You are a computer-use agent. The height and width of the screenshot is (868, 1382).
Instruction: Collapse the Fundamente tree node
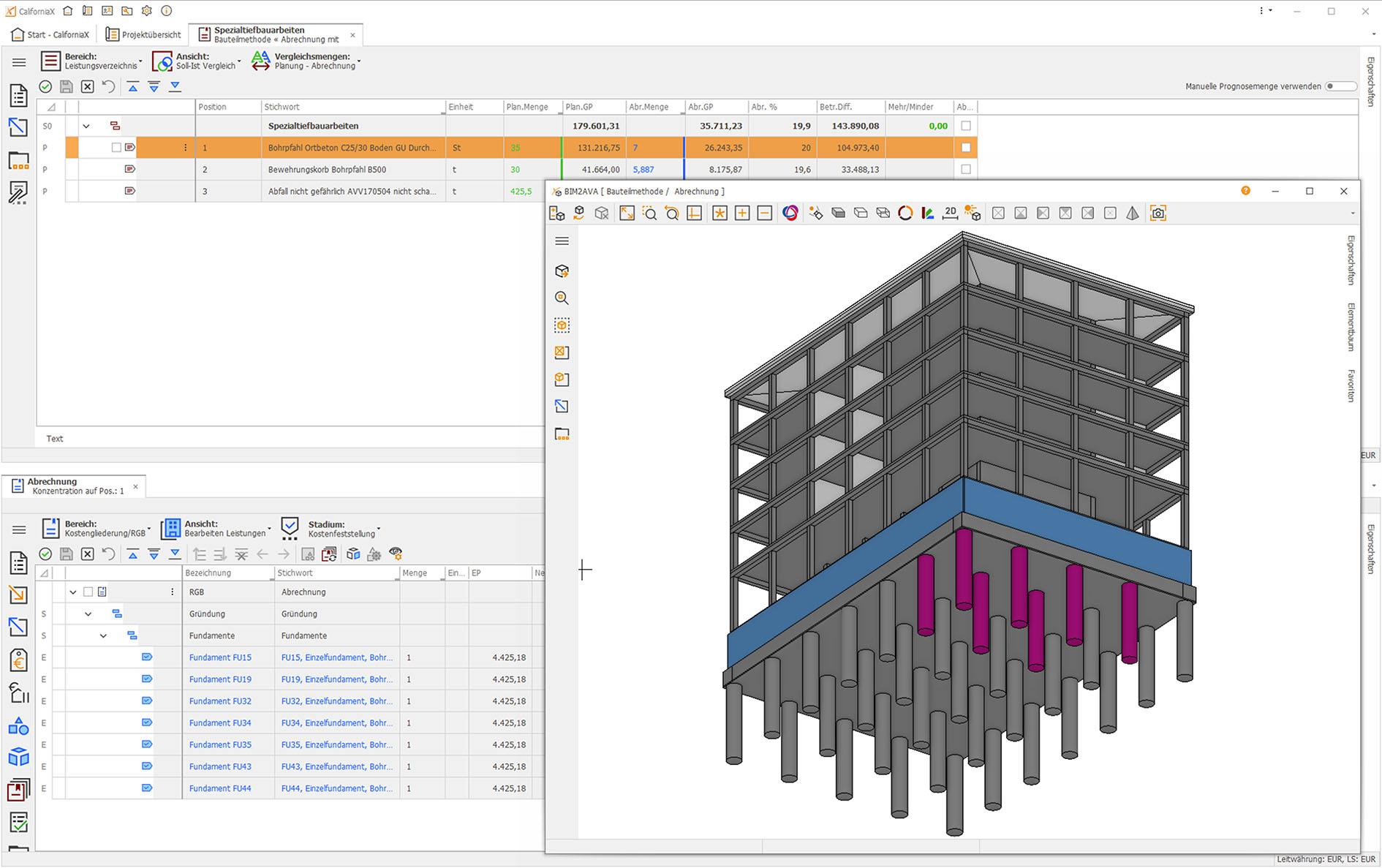pyautogui.click(x=103, y=636)
